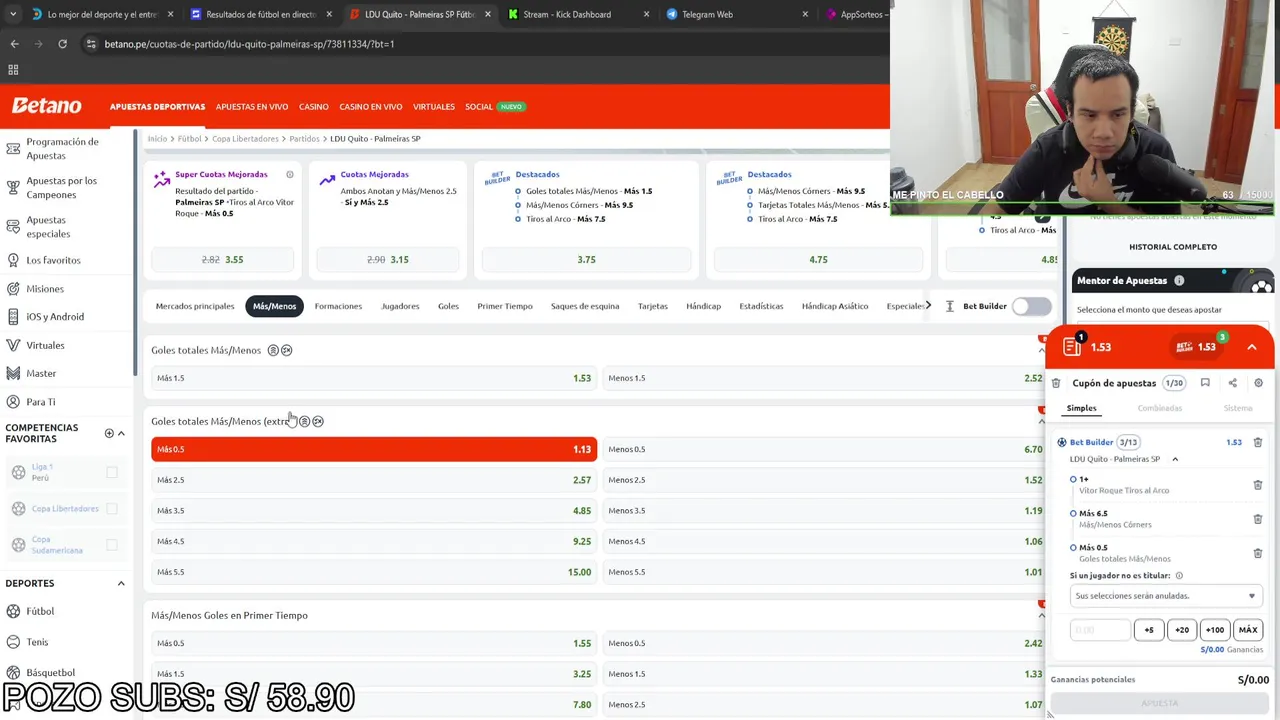Remove Más 0.5 Goles totales selection from betslip
This screenshot has width=1280, height=720.
pos(1258,553)
